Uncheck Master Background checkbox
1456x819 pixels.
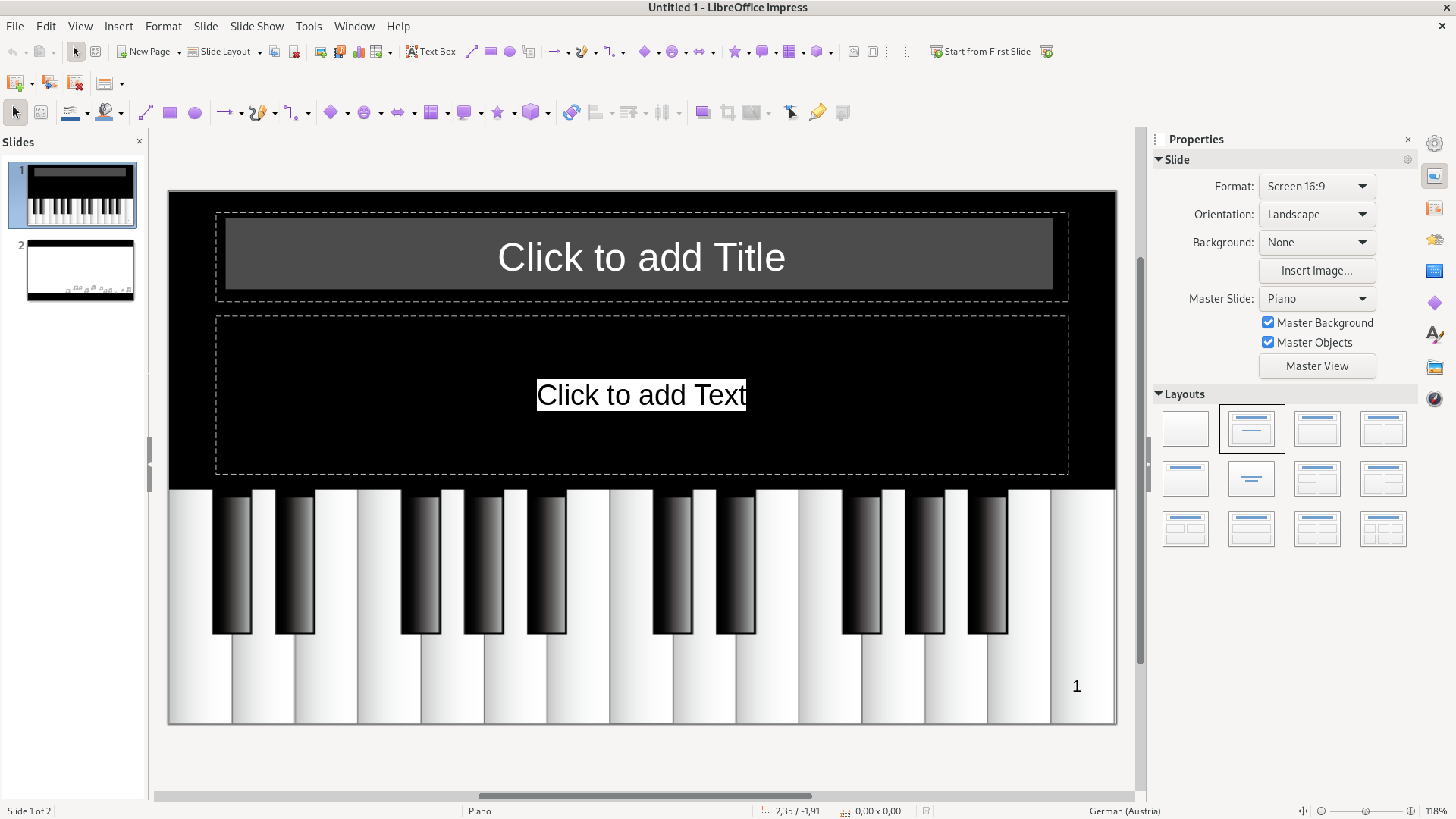(x=1268, y=323)
